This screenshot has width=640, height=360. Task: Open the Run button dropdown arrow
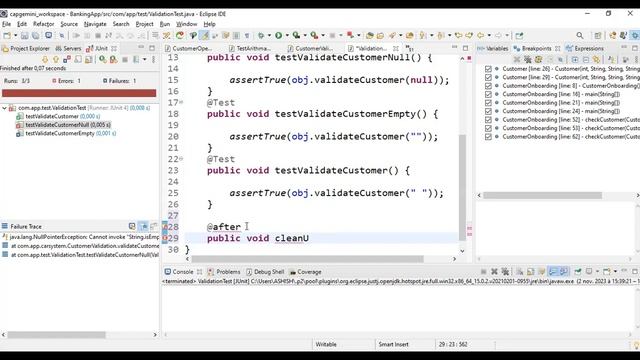(287, 36)
